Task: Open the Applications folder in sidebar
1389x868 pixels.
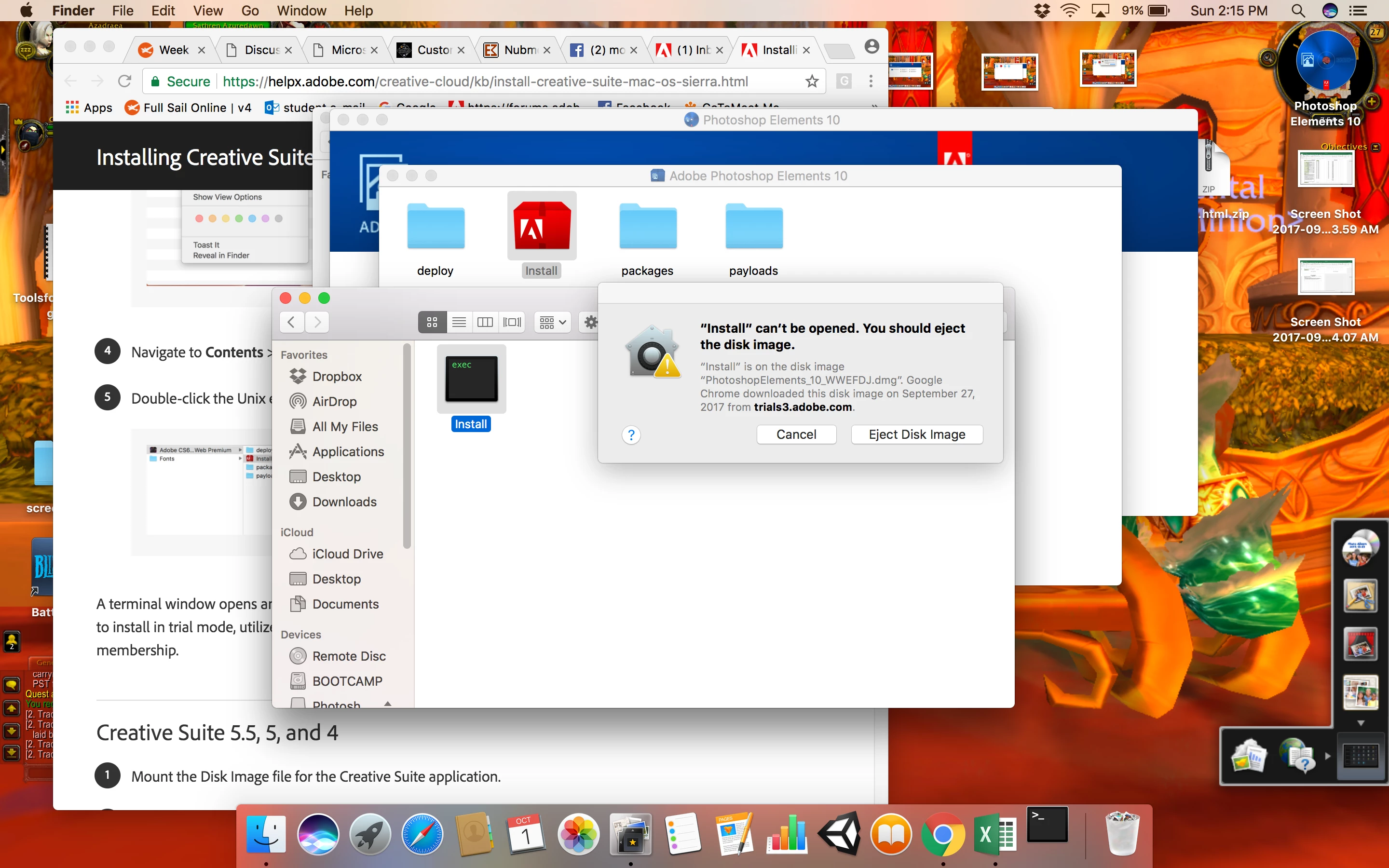Action: click(x=348, y=452)
